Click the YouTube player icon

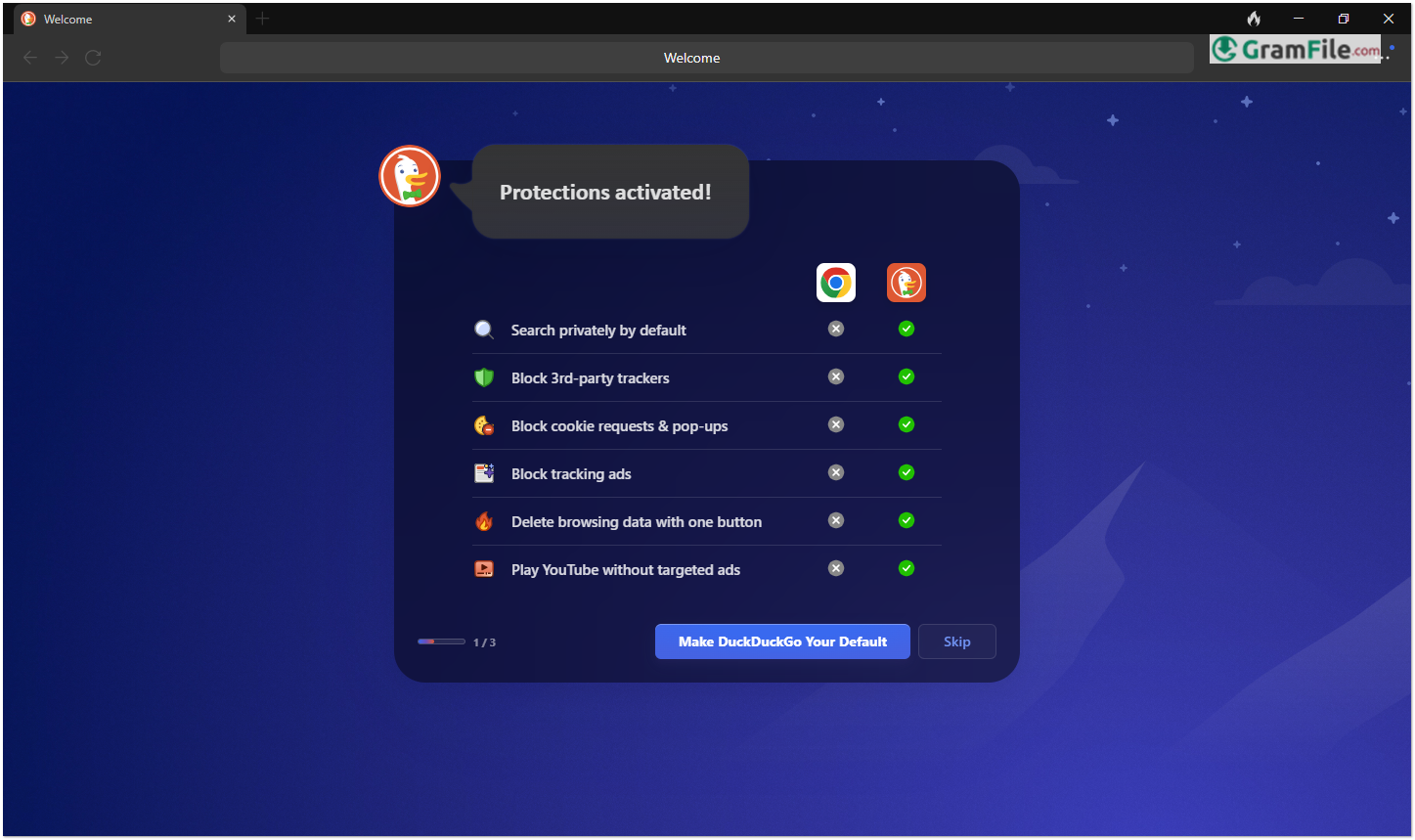pyautogui.click(x=484, y=569)
